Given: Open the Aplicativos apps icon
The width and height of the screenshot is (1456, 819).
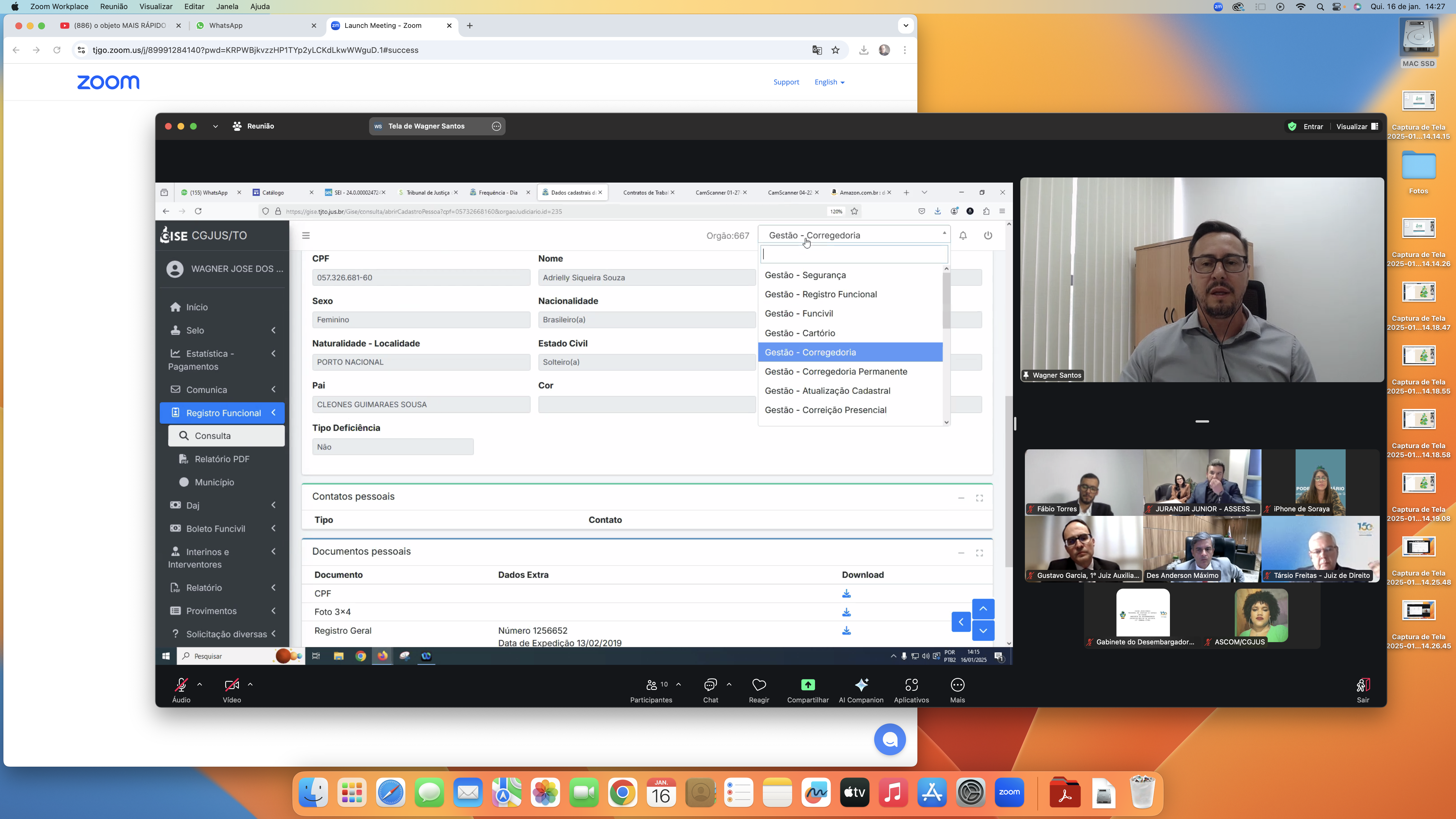Looking at the screenshot, I should [911, 685].
